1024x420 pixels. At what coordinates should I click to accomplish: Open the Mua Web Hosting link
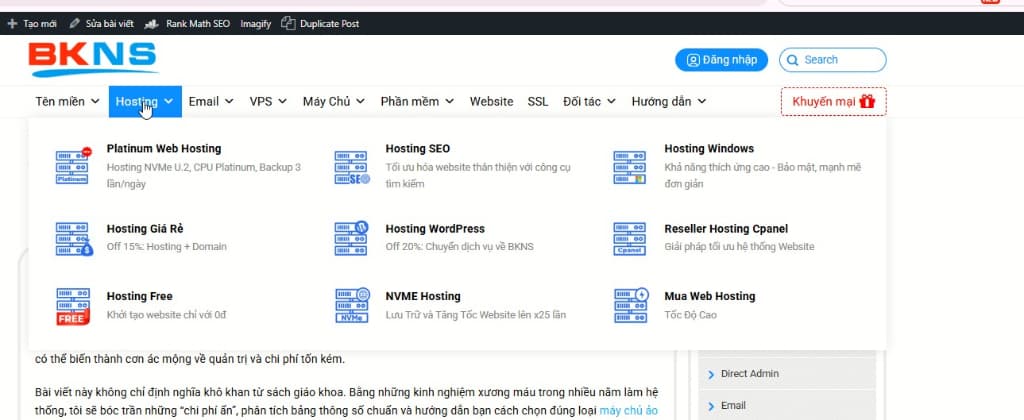(710, 297)
